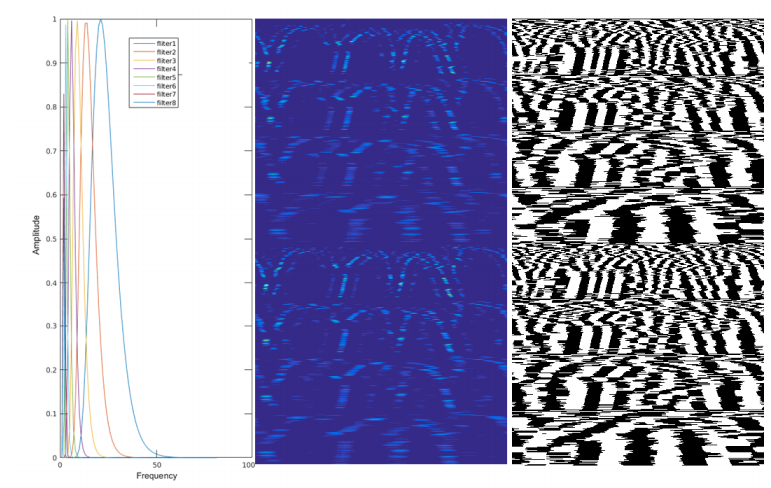Image resolution: width=771 pixels, height=488 pixels.
Task: Click the 100 tick on the frequency axis
Action: pos(247,465)
